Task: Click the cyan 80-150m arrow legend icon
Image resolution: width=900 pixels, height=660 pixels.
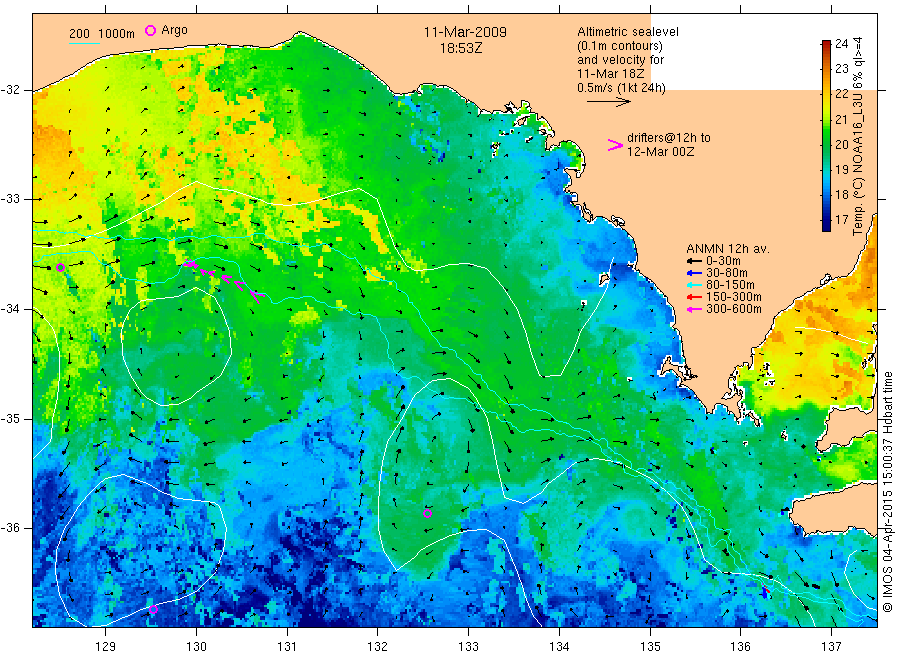Action: pos(694,285)
